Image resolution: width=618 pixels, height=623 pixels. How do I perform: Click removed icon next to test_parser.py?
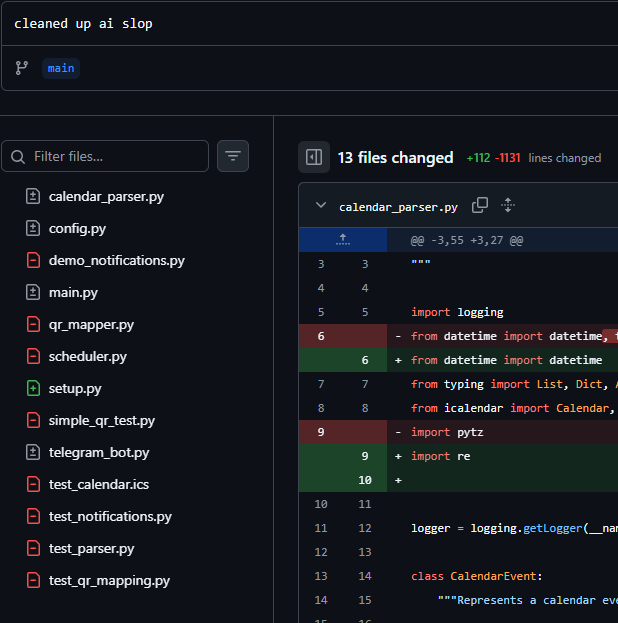[x=33, y=548]
